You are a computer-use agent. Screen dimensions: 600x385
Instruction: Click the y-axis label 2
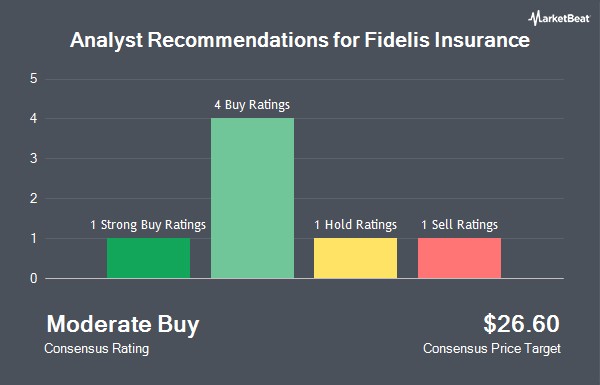34,199
